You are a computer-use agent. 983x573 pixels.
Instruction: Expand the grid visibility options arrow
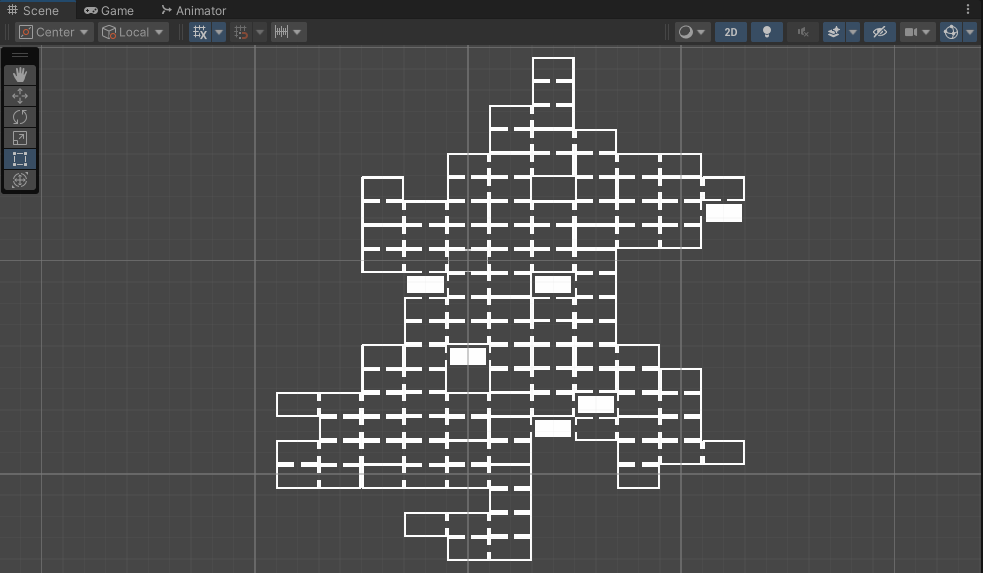(x=219, y=32)
